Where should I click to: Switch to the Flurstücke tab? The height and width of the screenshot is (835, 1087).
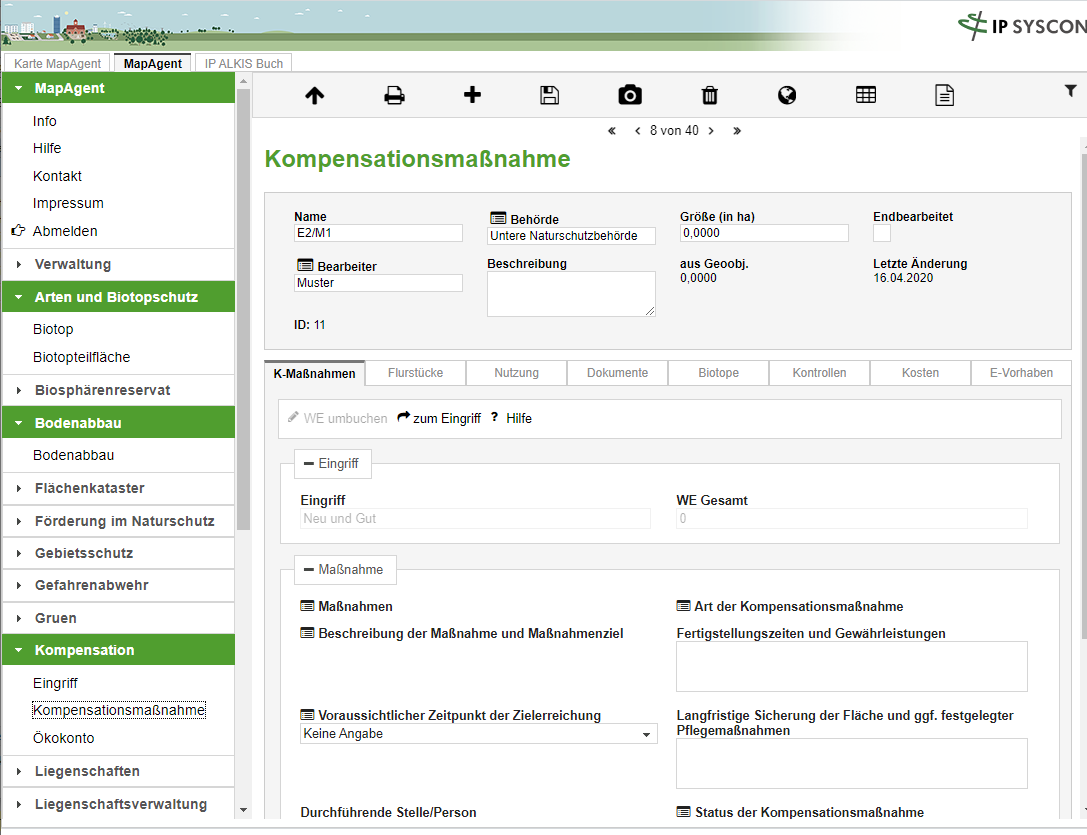coord(414,373)
